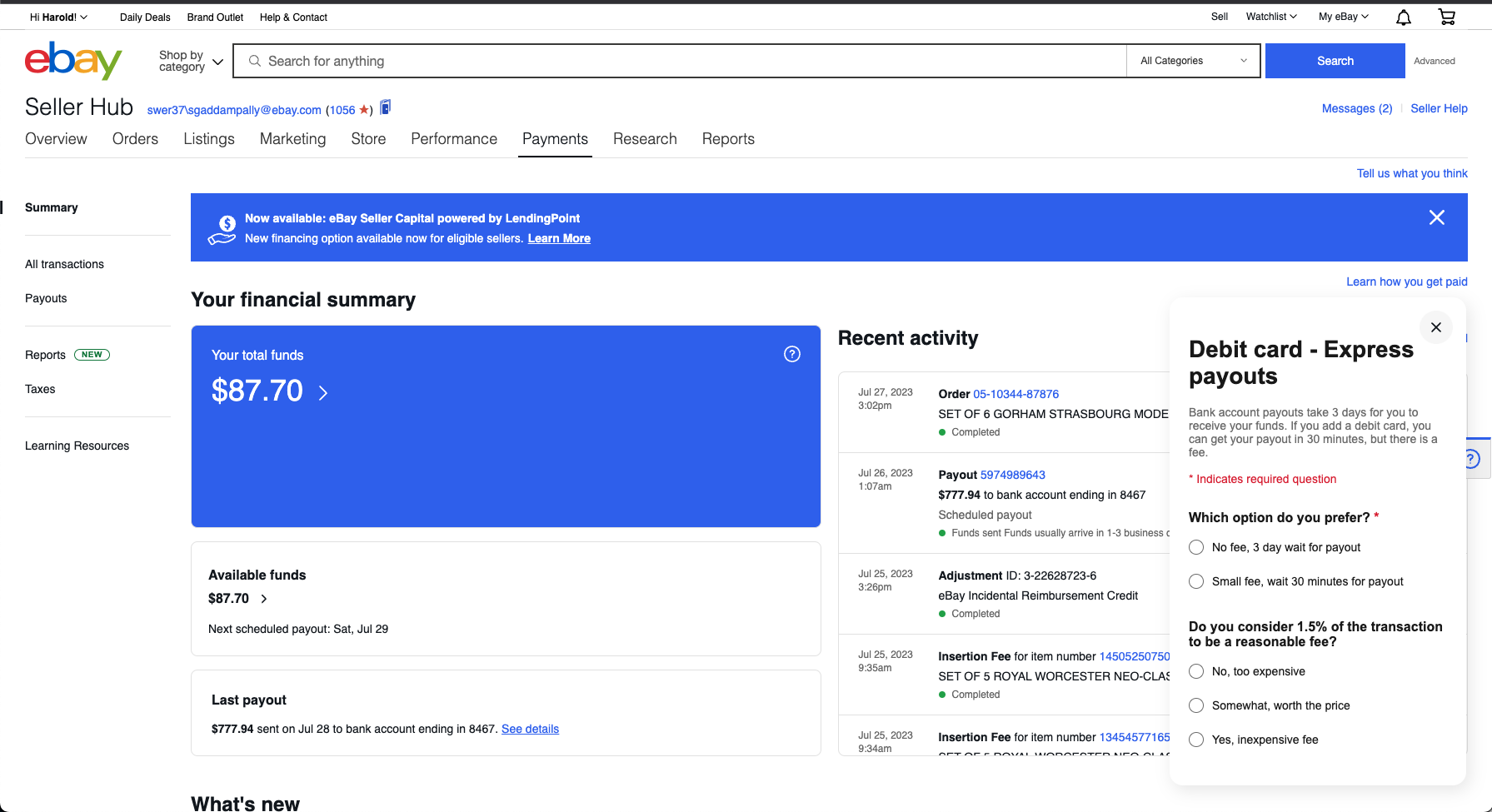Click the blue Search button

(x=1335, y=61)
